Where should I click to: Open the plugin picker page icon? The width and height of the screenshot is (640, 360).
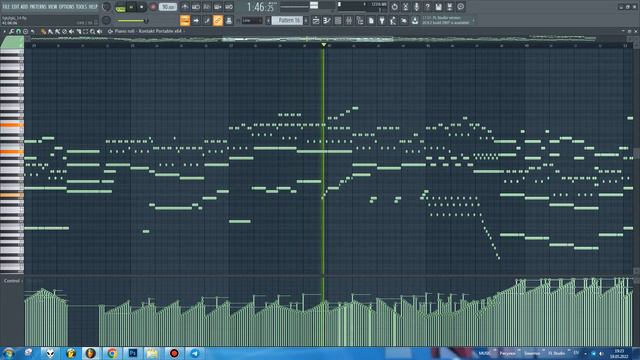click(371, 20)
